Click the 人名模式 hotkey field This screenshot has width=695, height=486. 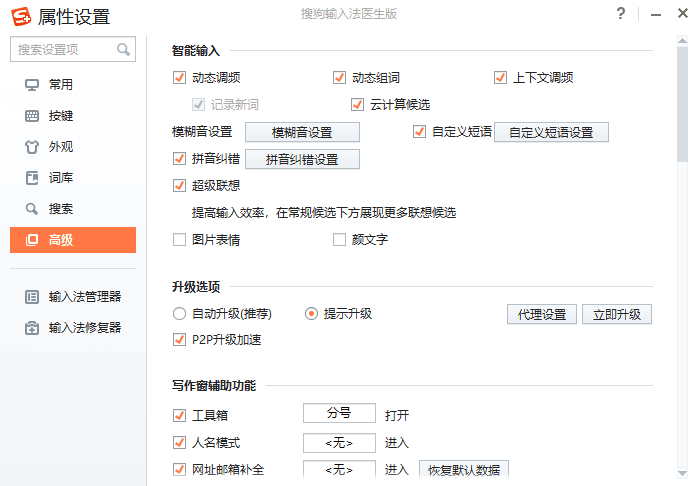(339, 443)
